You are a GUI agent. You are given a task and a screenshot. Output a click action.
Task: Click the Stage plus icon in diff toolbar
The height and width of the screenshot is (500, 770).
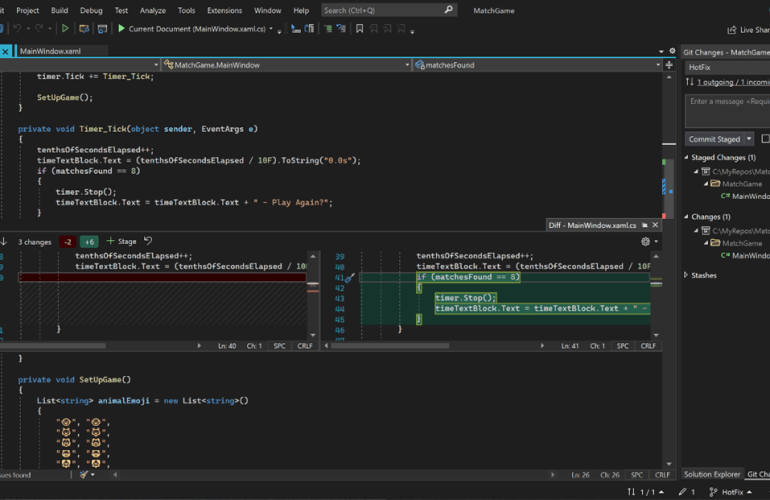coord(111,241)
